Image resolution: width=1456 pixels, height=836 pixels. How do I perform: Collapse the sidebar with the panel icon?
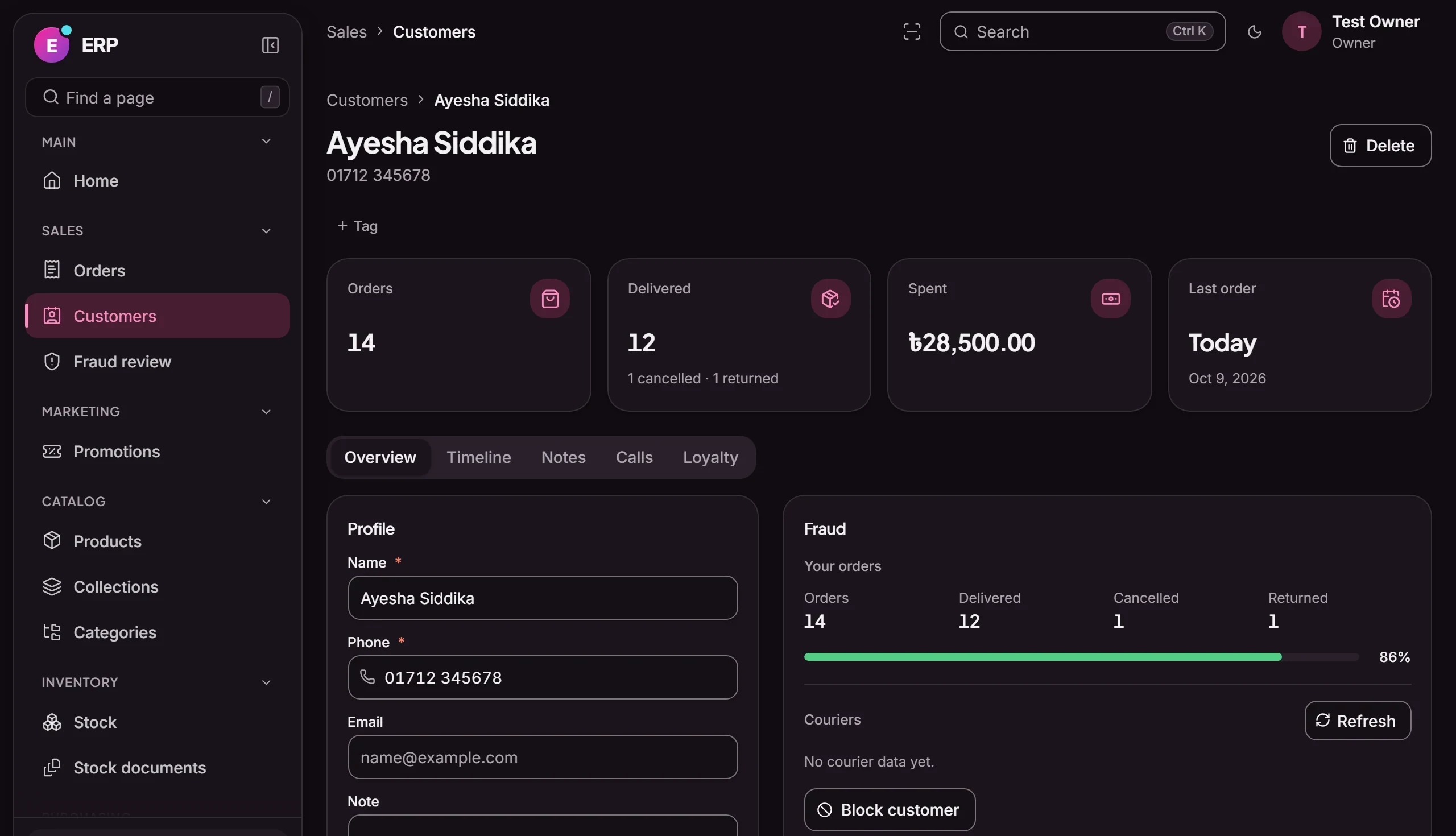(x=270, y=45)
